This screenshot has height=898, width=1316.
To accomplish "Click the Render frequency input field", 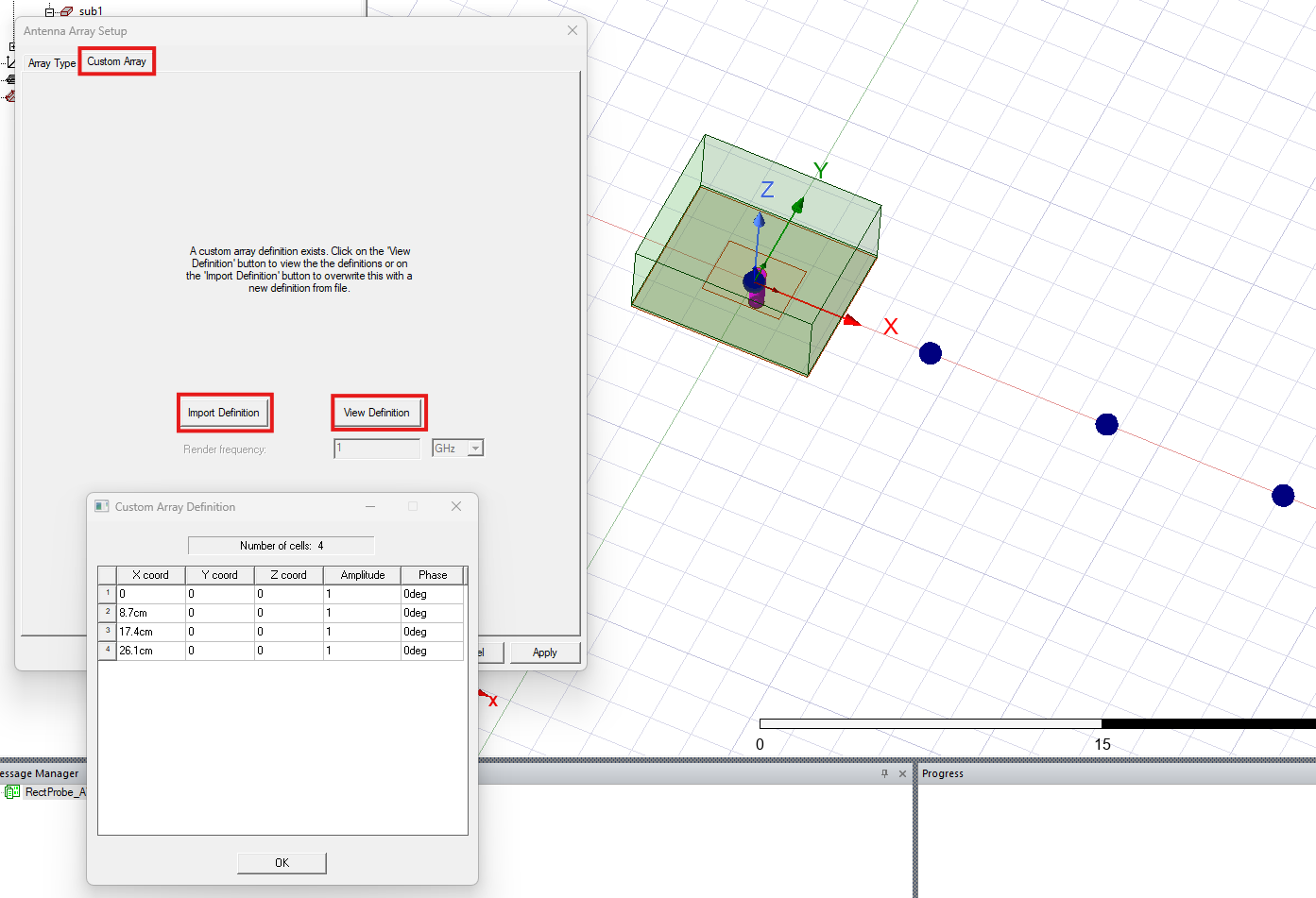I will [x=376, y=448].
